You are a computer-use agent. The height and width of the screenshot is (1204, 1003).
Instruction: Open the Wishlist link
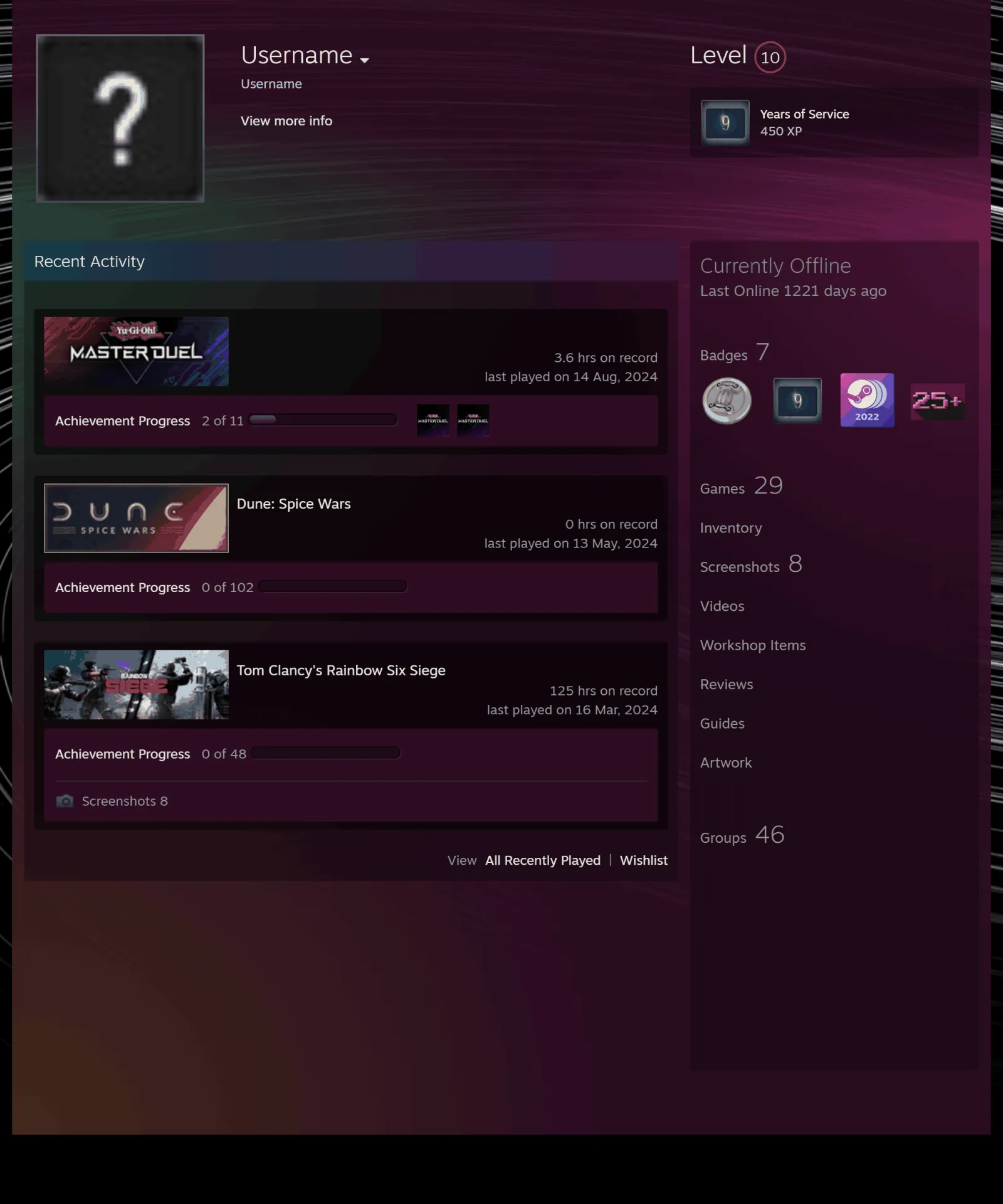tap(644, 860)
